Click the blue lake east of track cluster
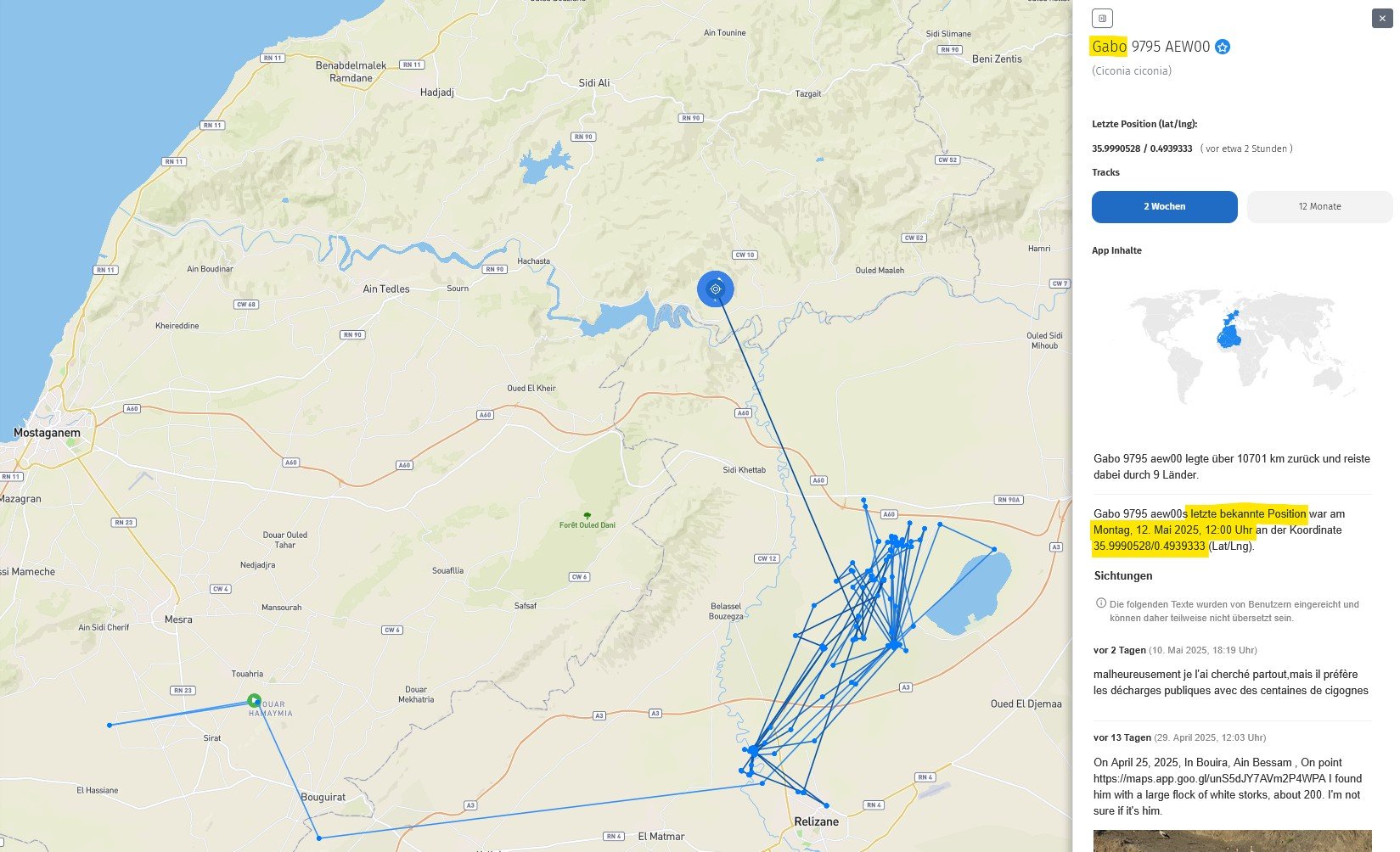The height and width of the screenshot is (852, 1400). (x=970, y=591)
